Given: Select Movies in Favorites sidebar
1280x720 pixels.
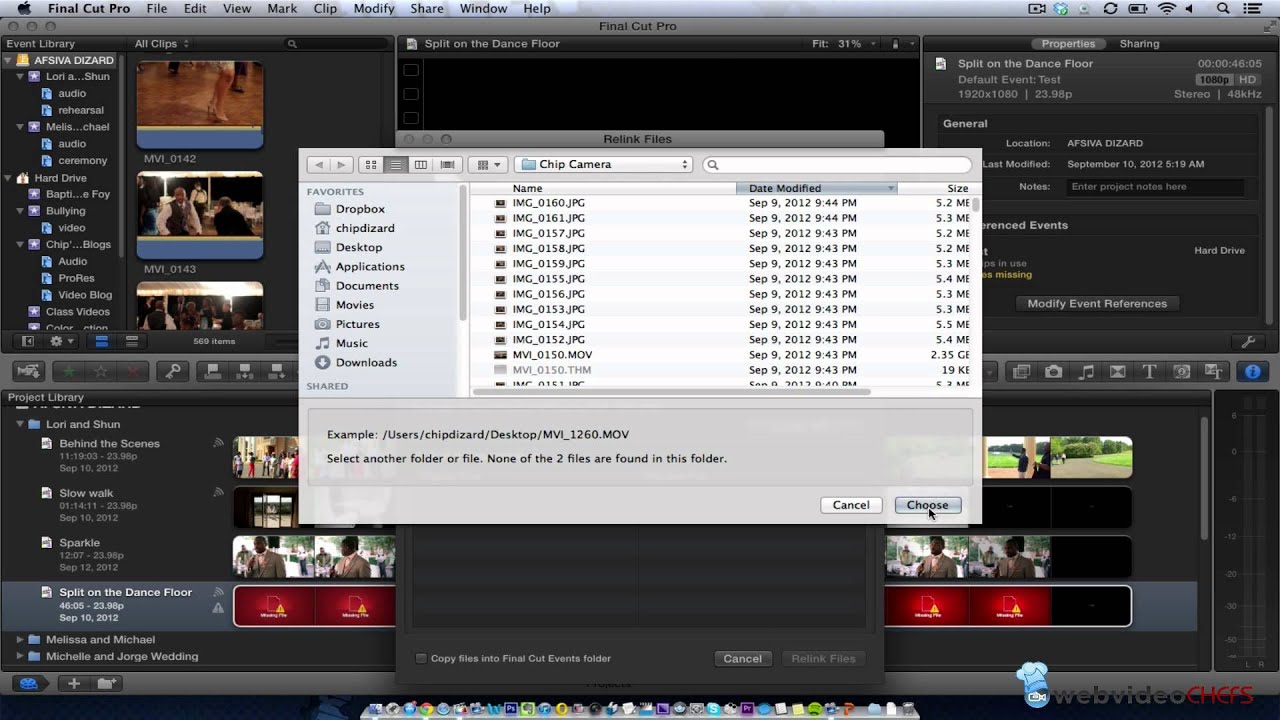Looking at the screenshot, I should coord(355,305).
